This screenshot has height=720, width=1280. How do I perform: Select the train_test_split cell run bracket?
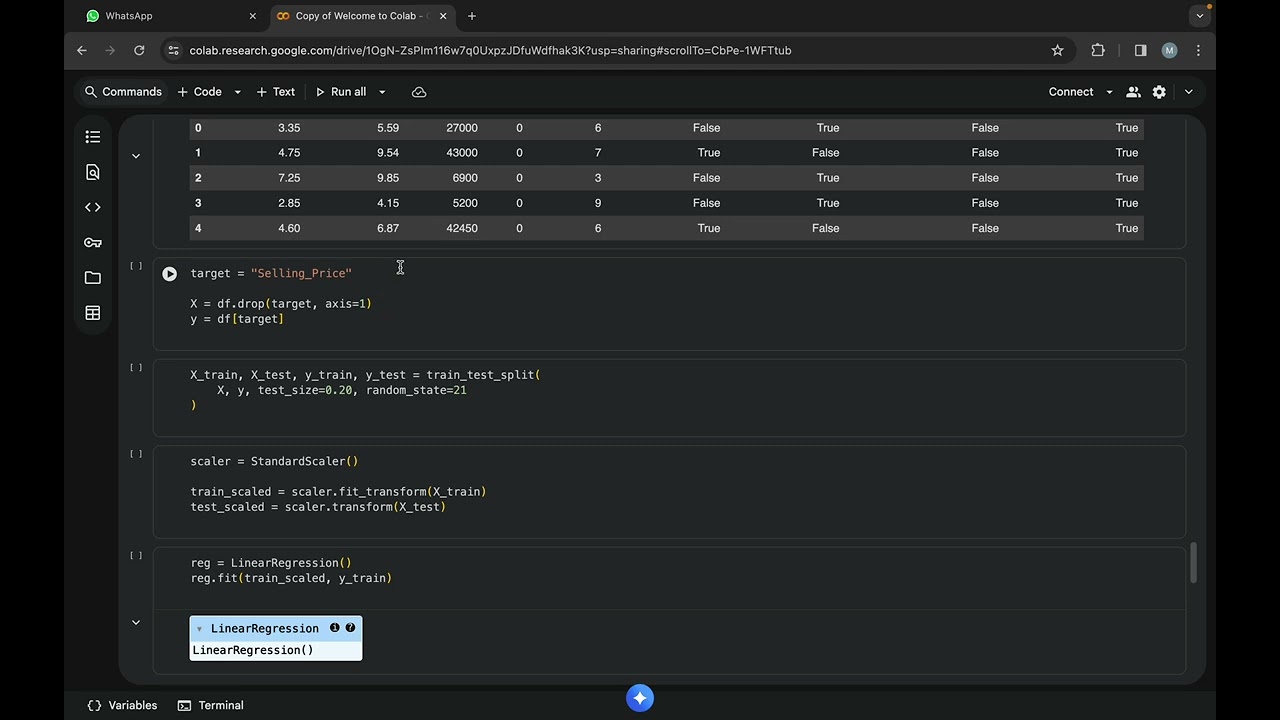click(136, 368)
